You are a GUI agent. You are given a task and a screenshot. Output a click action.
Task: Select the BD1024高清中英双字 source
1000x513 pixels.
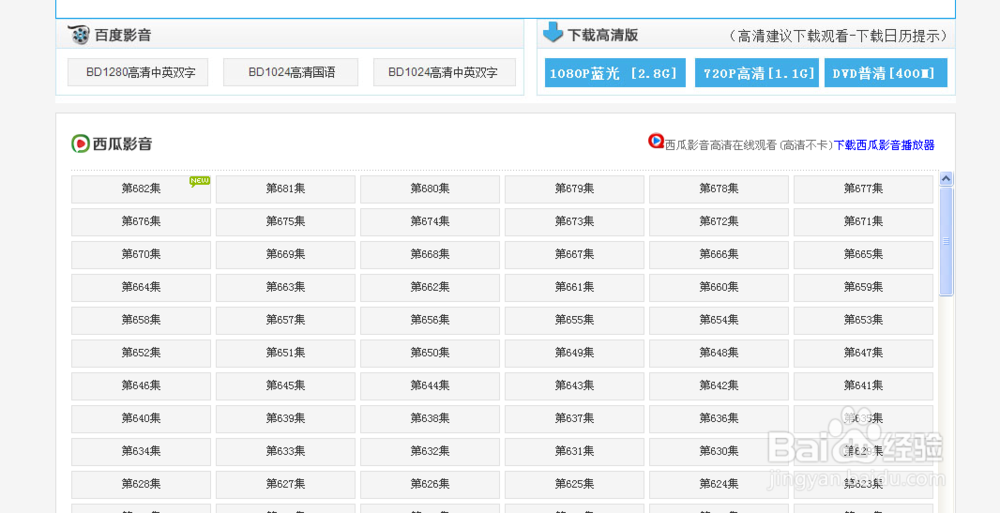click(x=444, y=72)
